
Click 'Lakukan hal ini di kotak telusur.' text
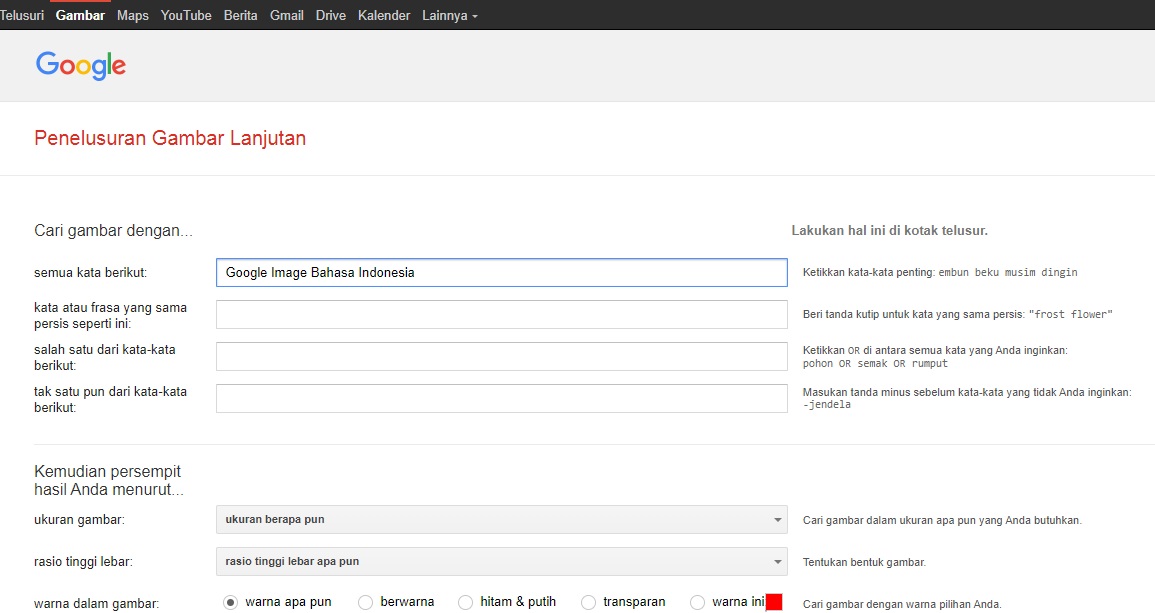coord(890,231)
